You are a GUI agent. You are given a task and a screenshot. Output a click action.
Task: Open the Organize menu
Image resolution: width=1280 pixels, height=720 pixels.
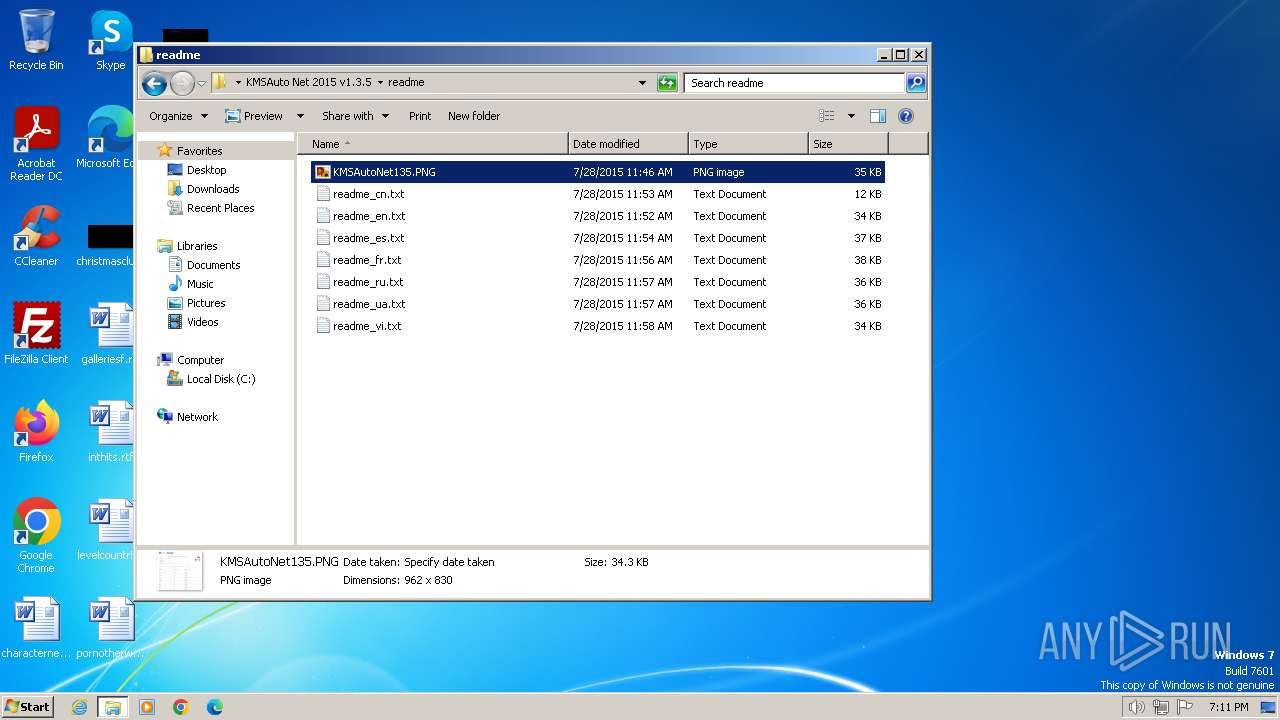tap(178, 116)
